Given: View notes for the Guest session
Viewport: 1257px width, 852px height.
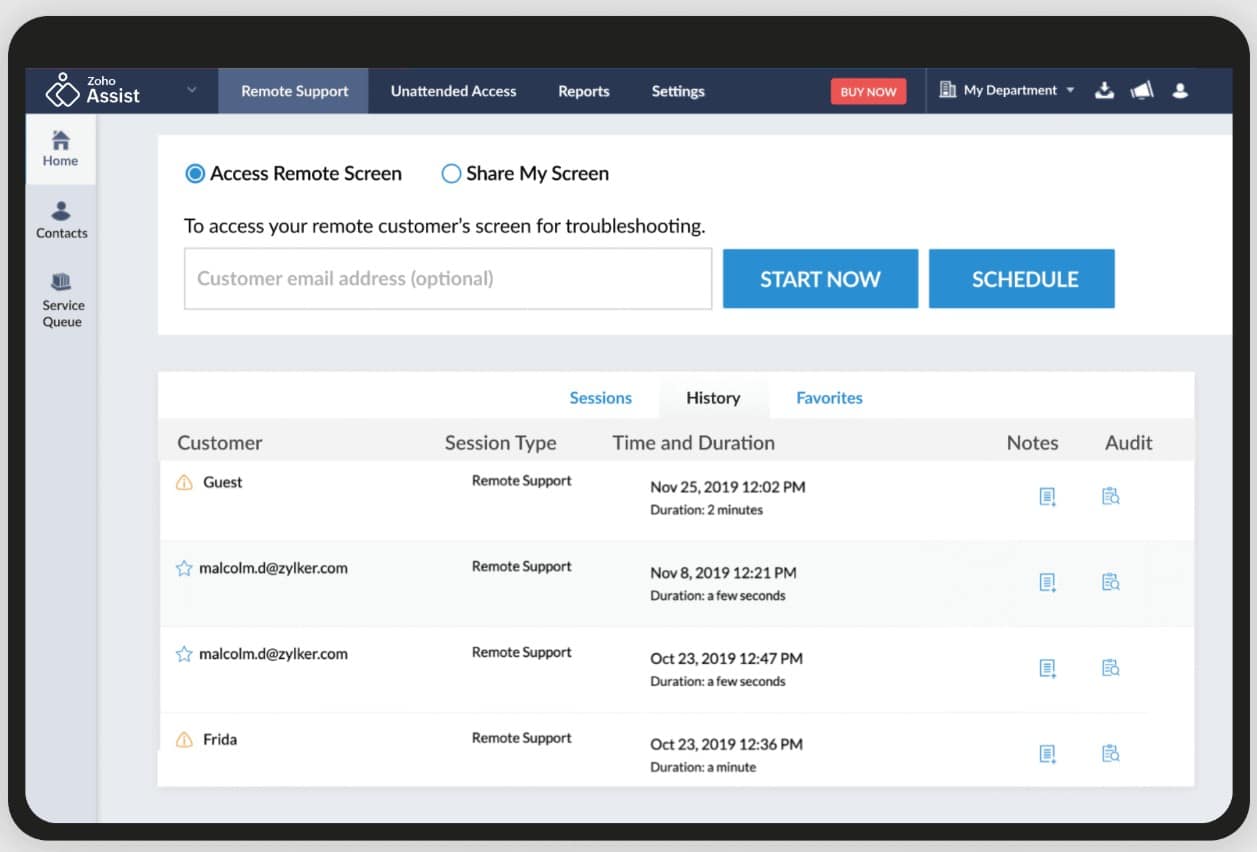Looking at the screenshot, I should pos(1046,496).
